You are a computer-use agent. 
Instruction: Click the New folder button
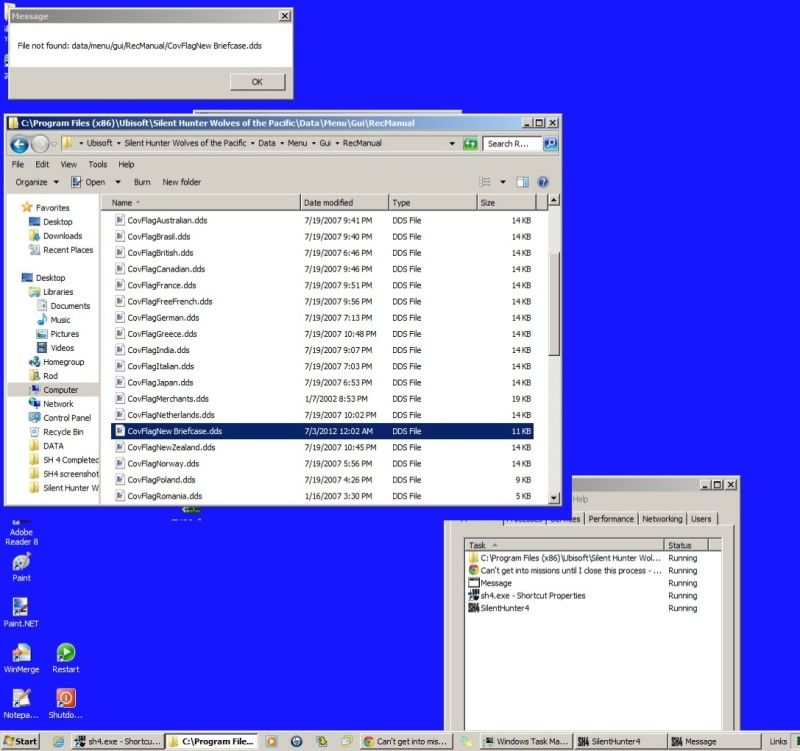coord(181,182)
